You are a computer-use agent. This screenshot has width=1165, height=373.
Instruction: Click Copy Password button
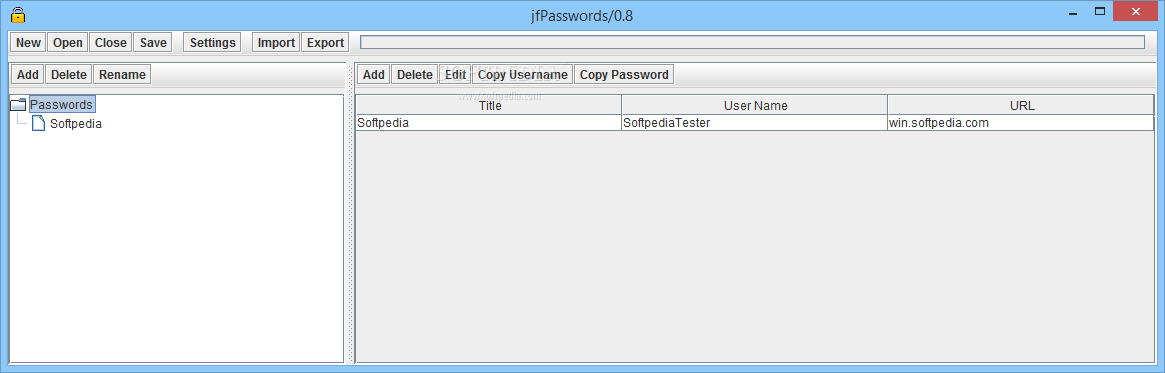click(624, 74)
